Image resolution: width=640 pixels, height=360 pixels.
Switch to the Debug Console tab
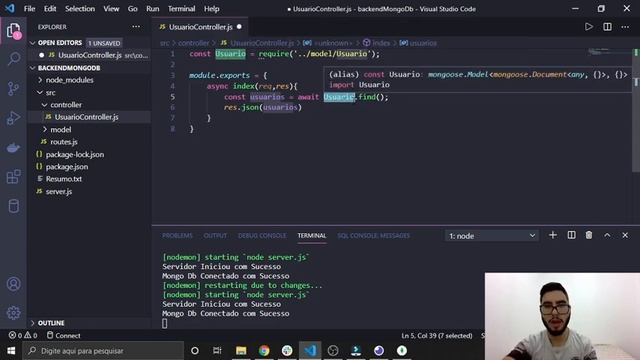point(262,236)
